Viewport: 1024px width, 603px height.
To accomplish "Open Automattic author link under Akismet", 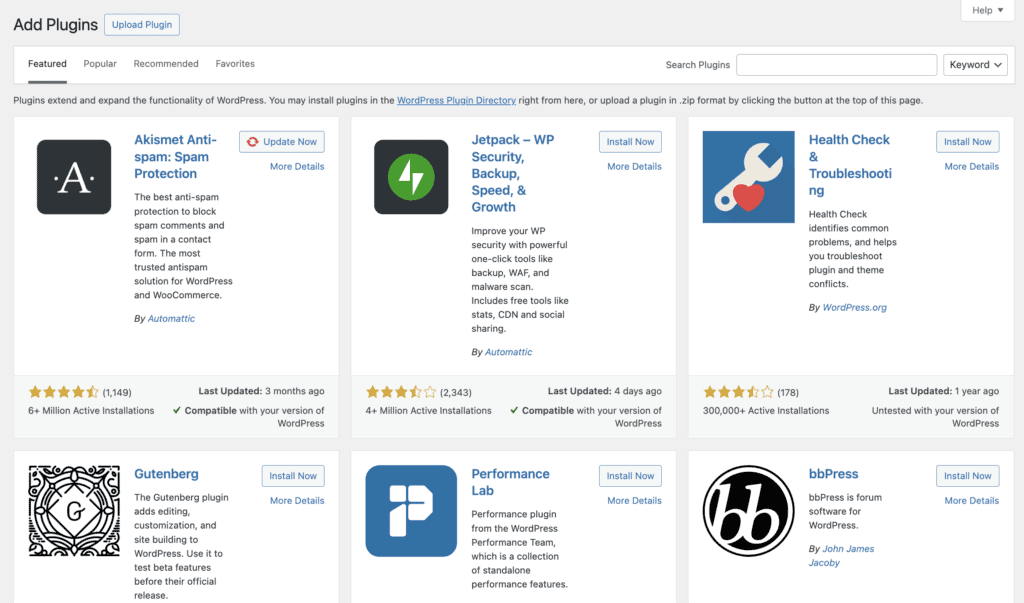I will pyautogui.click(x=171, y=319).
